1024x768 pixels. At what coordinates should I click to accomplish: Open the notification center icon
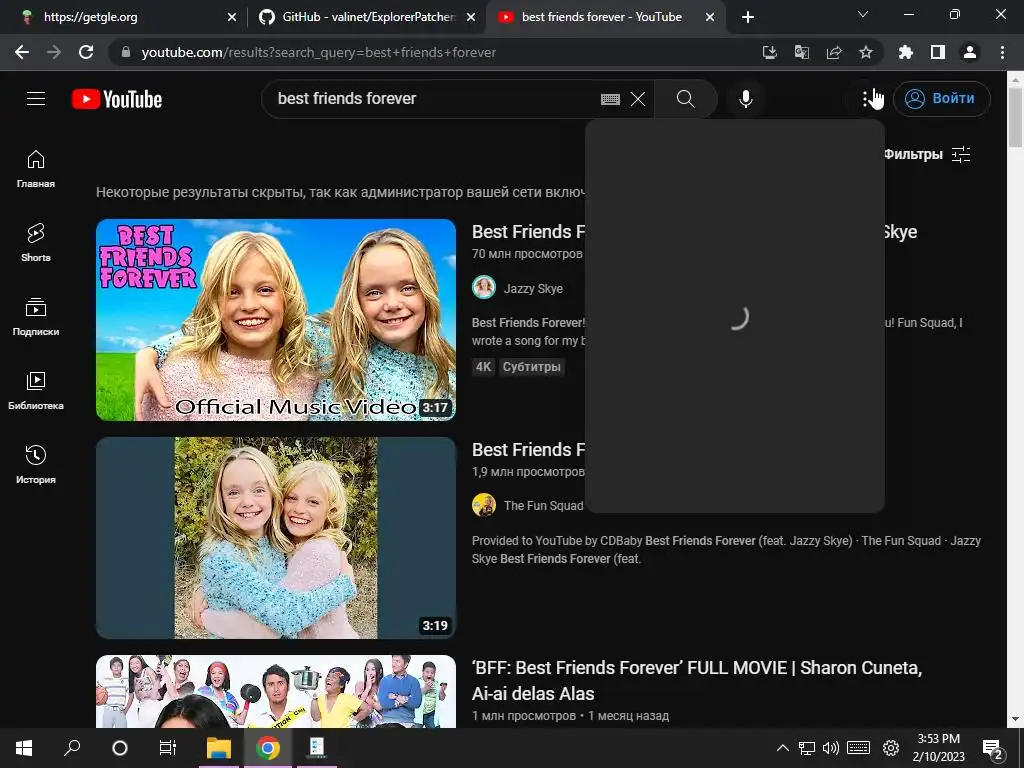pyautogui.click(x=993, y=750)
